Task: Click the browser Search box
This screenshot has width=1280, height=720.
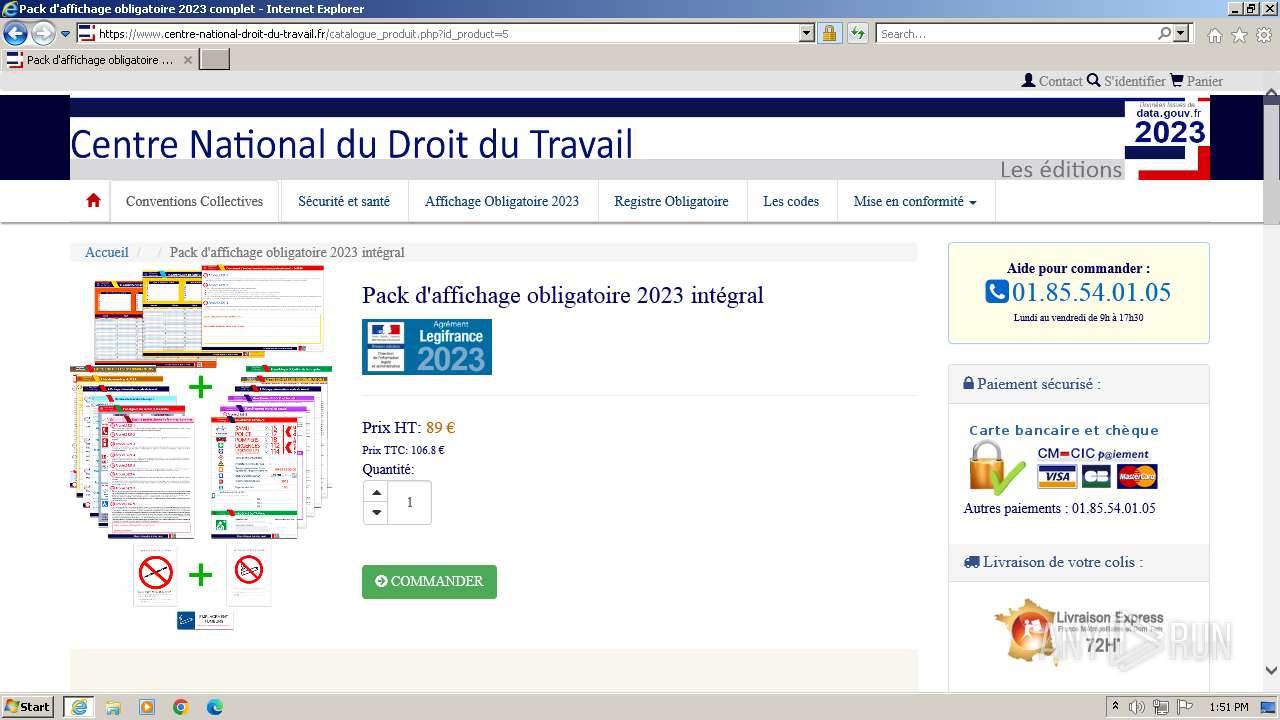Action: [x=1017, y=33]
